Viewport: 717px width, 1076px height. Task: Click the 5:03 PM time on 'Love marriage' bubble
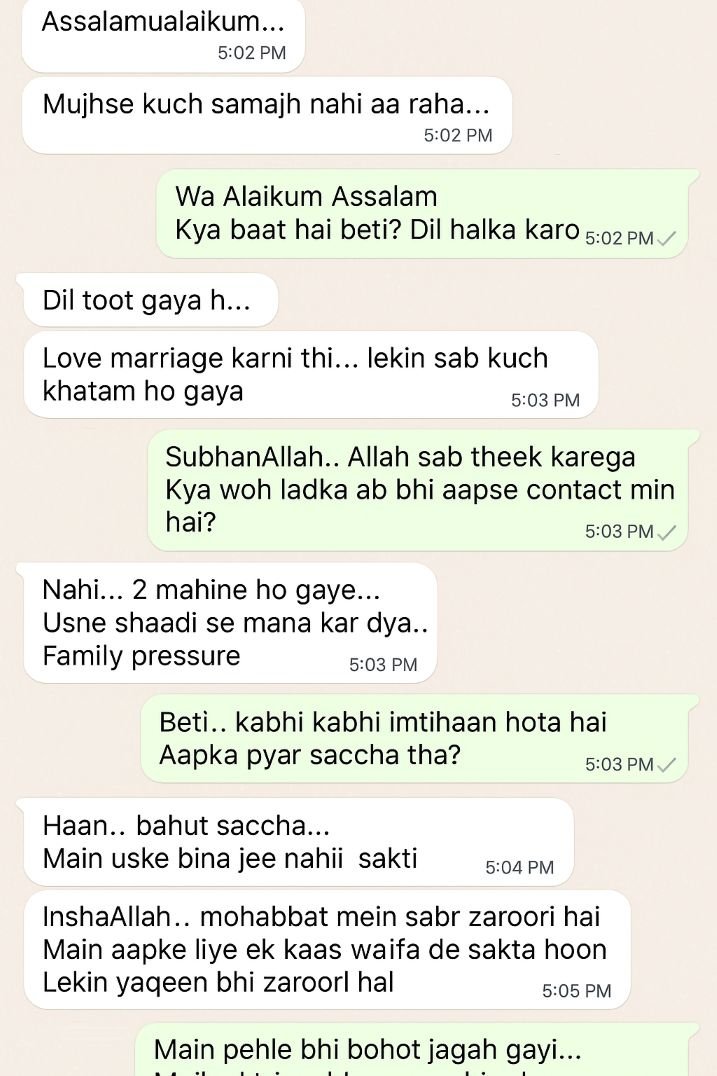(545, 400)
